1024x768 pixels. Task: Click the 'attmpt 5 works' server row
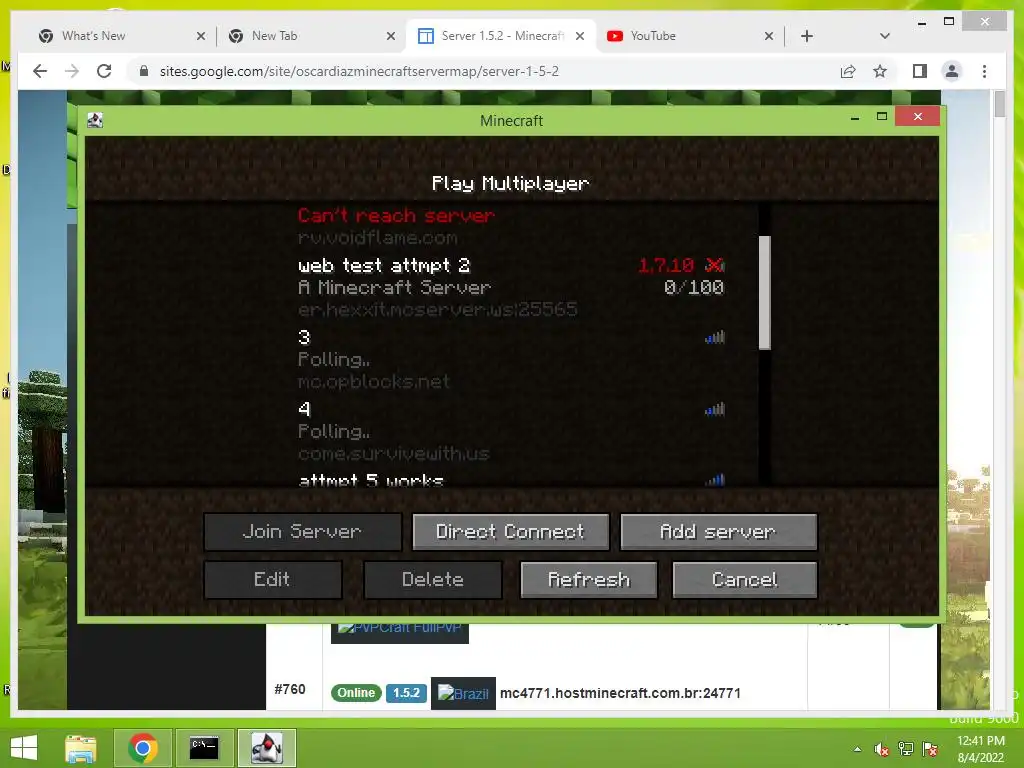(x=511, y=480)
